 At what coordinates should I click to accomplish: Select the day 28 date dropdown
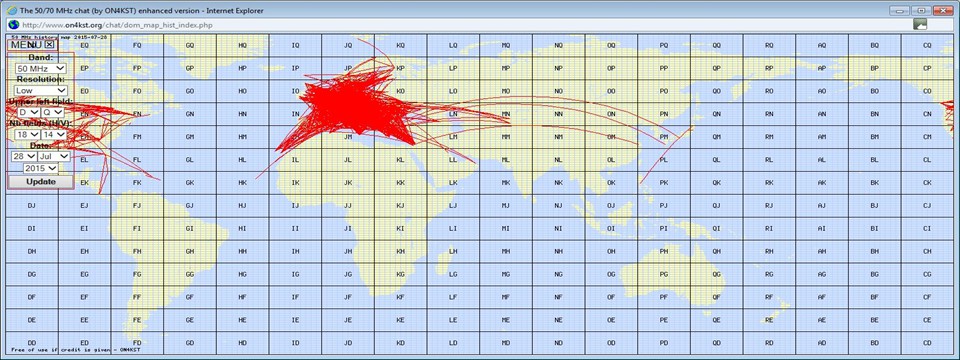click(x=24, y=156)
